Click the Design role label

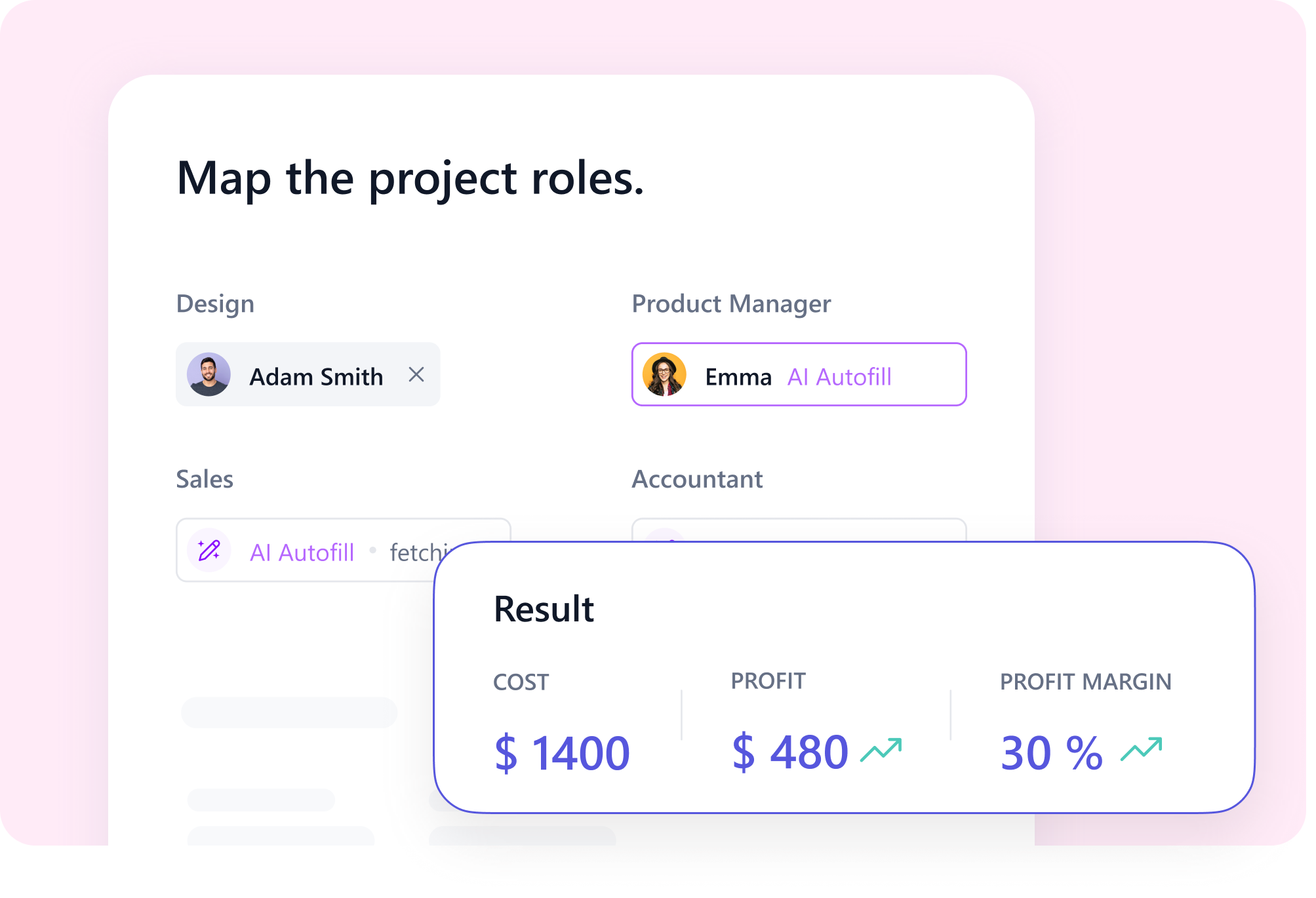215,303
